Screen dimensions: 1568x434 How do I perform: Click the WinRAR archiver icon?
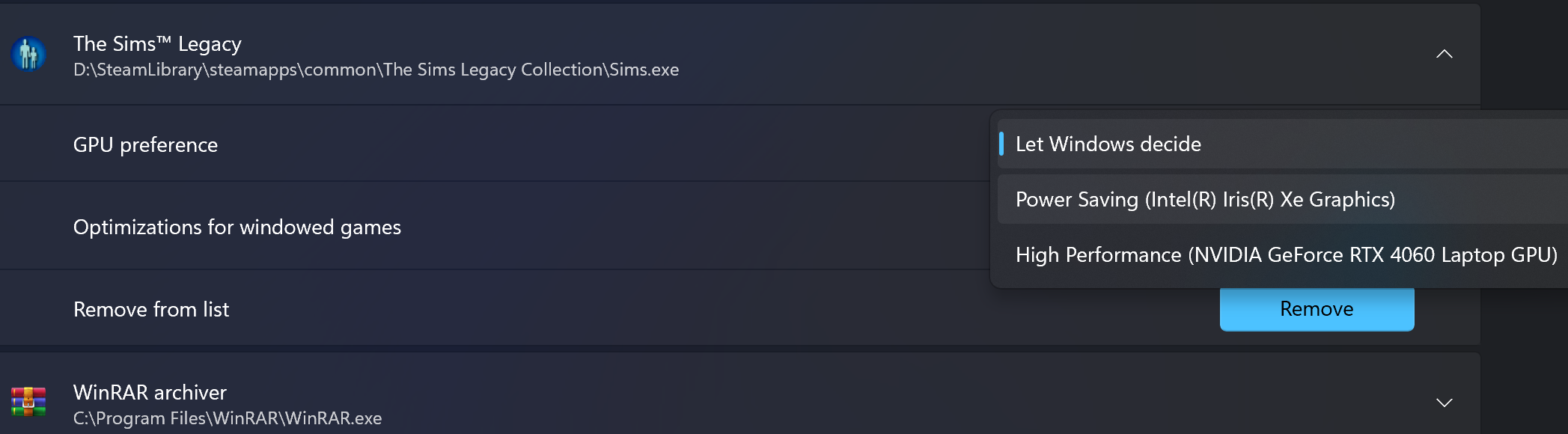click(28, 402)
